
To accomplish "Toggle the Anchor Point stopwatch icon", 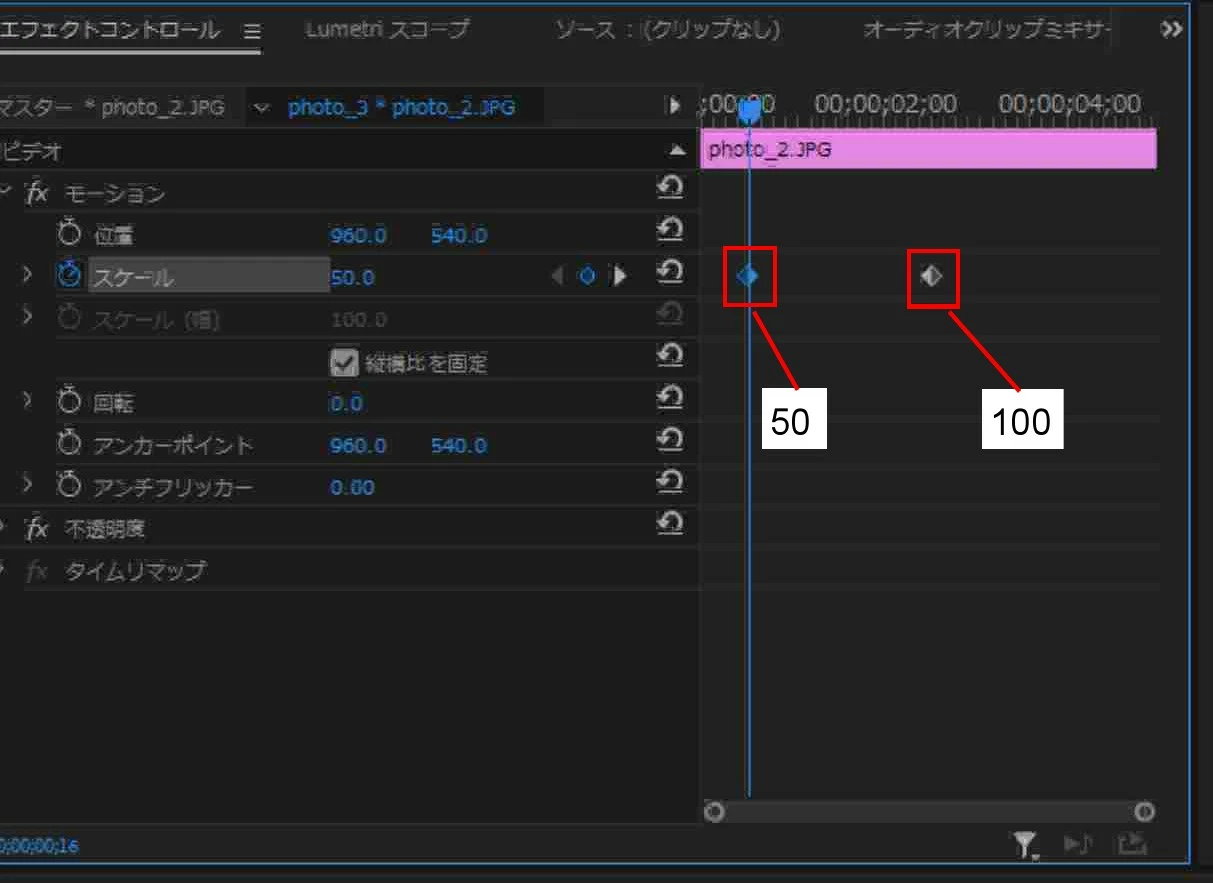I will point(68,445).
